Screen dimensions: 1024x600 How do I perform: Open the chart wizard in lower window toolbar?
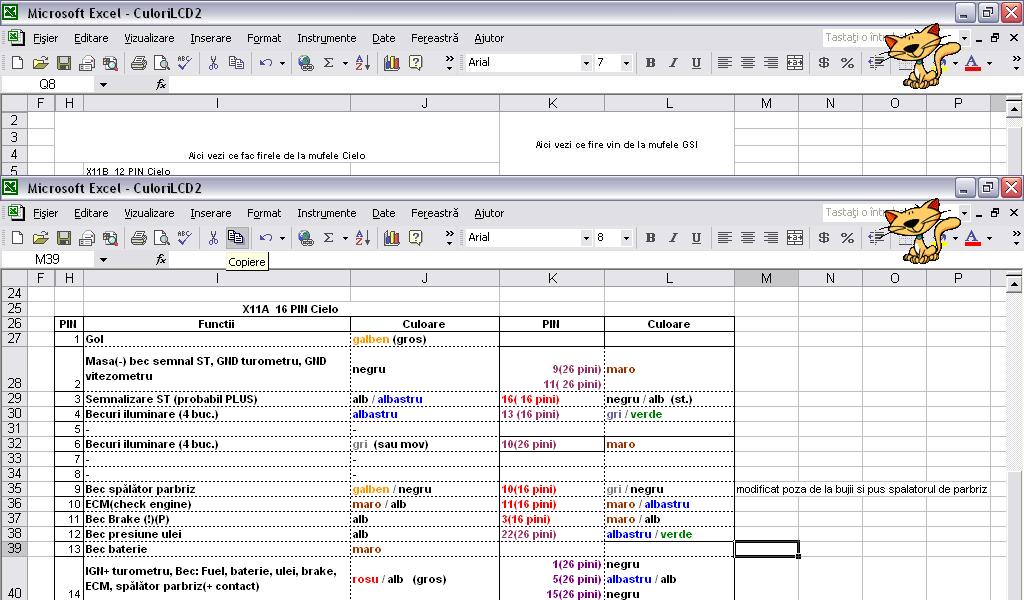[x=391, y=238]
